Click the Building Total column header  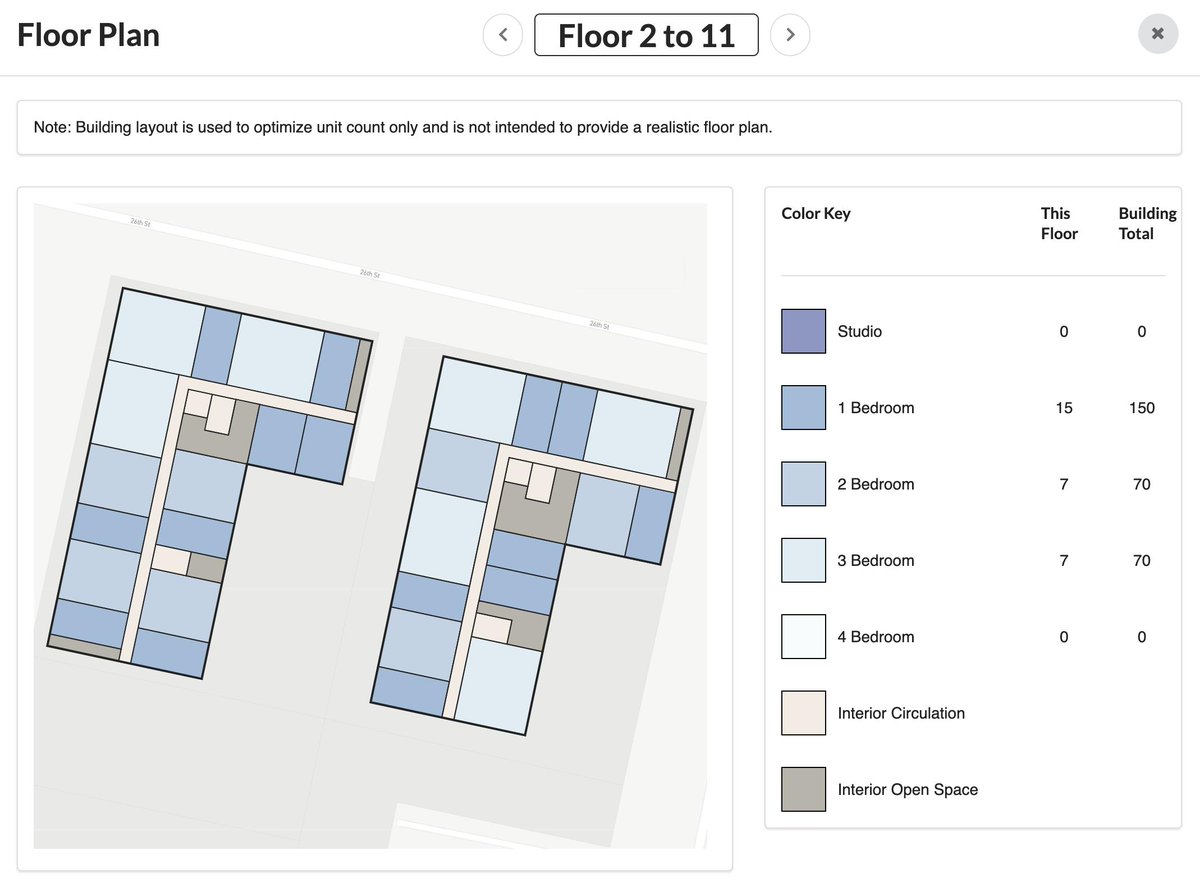pos(1147,223)
